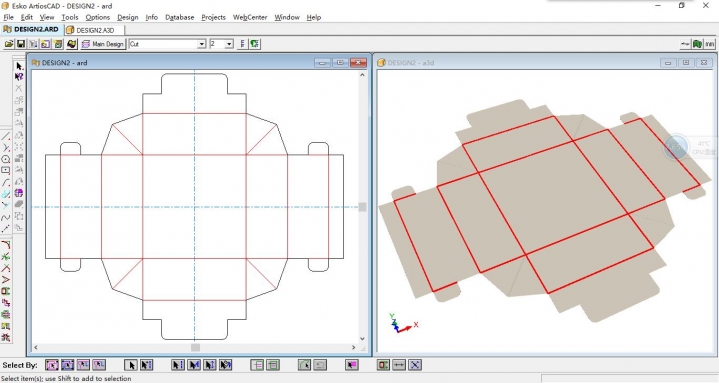Choose the Line drawing tool
The height and width of the screenshot is (383, 719).
[6, 136]
